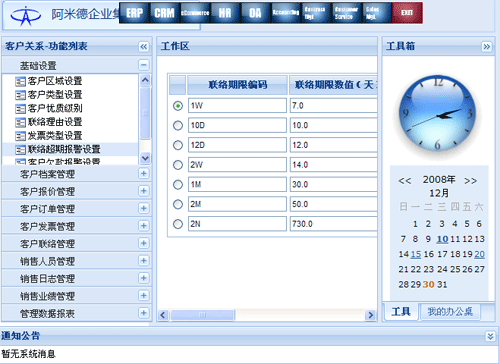Click the 联络期限编码 column header

click(x=238, y=85)
